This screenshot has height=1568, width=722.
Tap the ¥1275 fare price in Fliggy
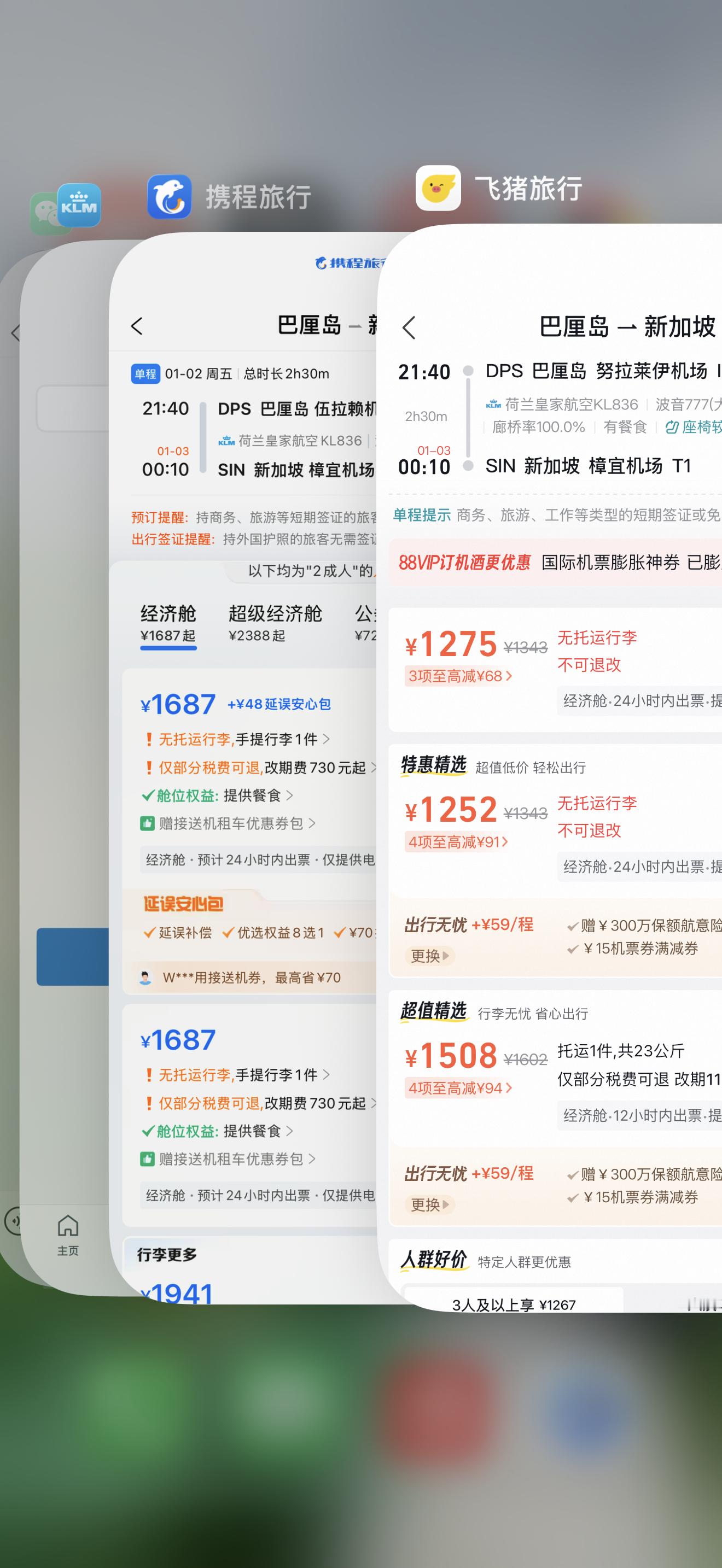point(451,644)
